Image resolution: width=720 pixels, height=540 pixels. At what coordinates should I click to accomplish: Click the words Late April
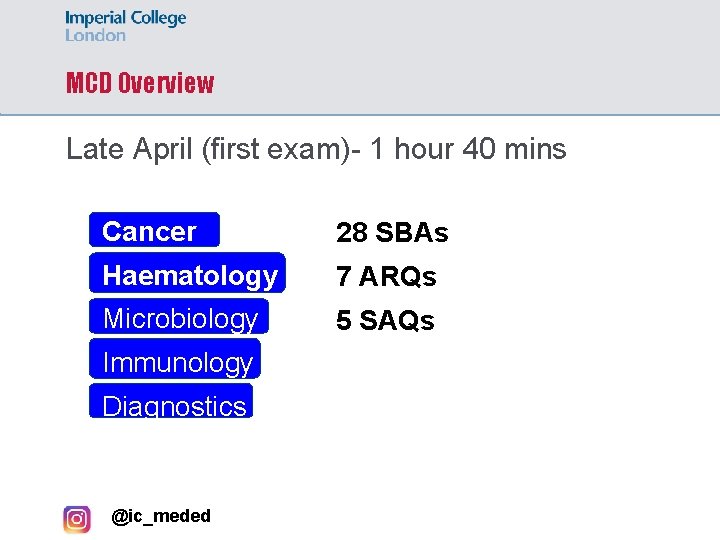[129, 149]
